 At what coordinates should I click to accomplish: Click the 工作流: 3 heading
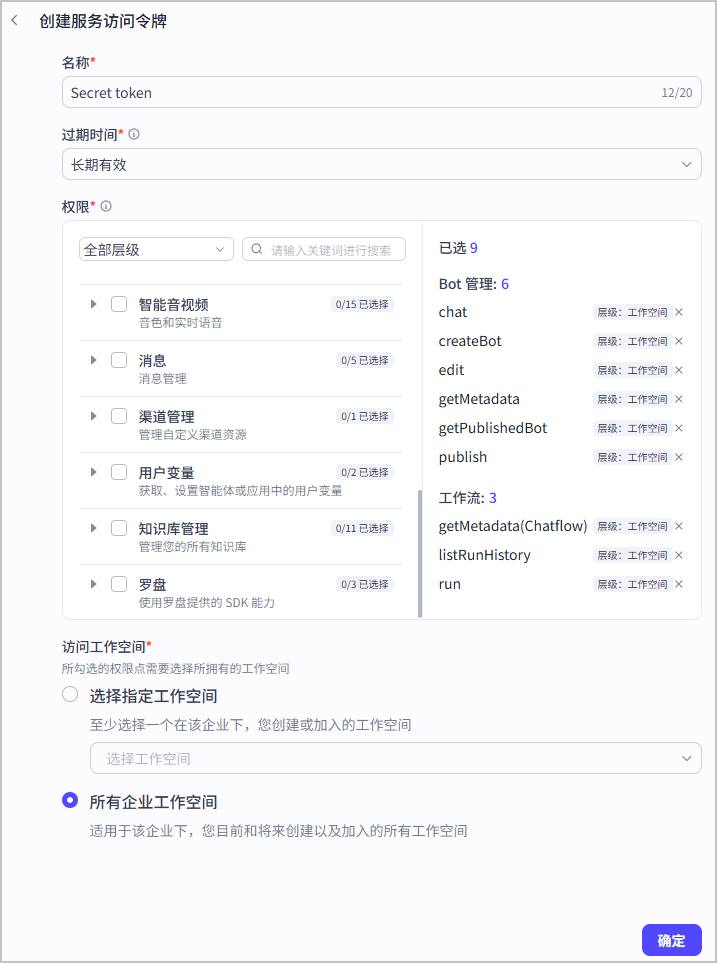point(468,497)
